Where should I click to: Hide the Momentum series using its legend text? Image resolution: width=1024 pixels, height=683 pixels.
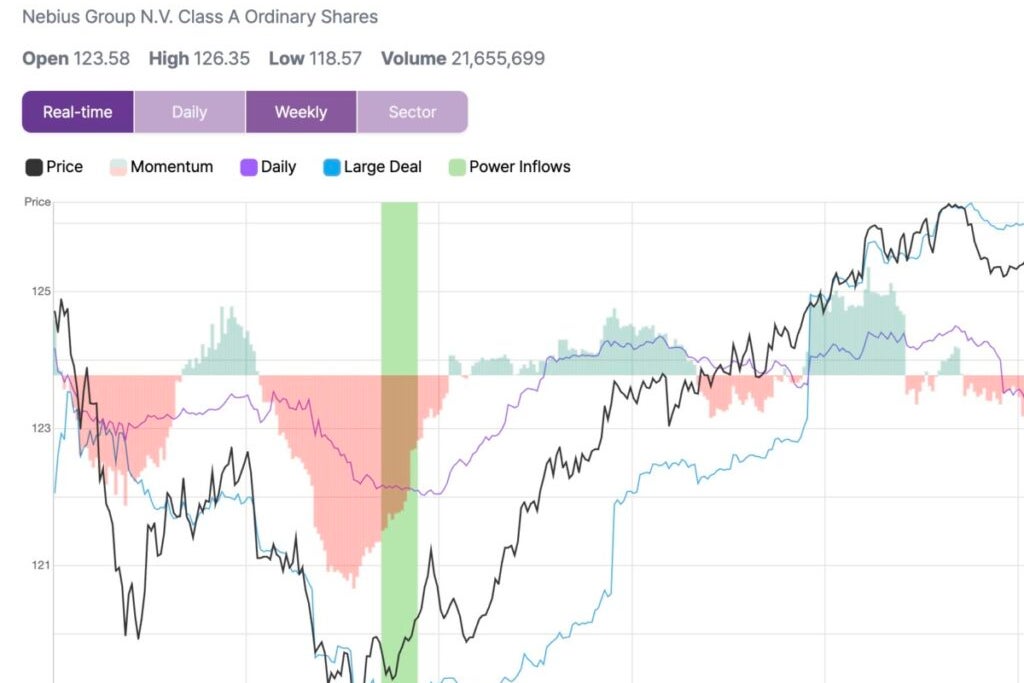[172, 167]
